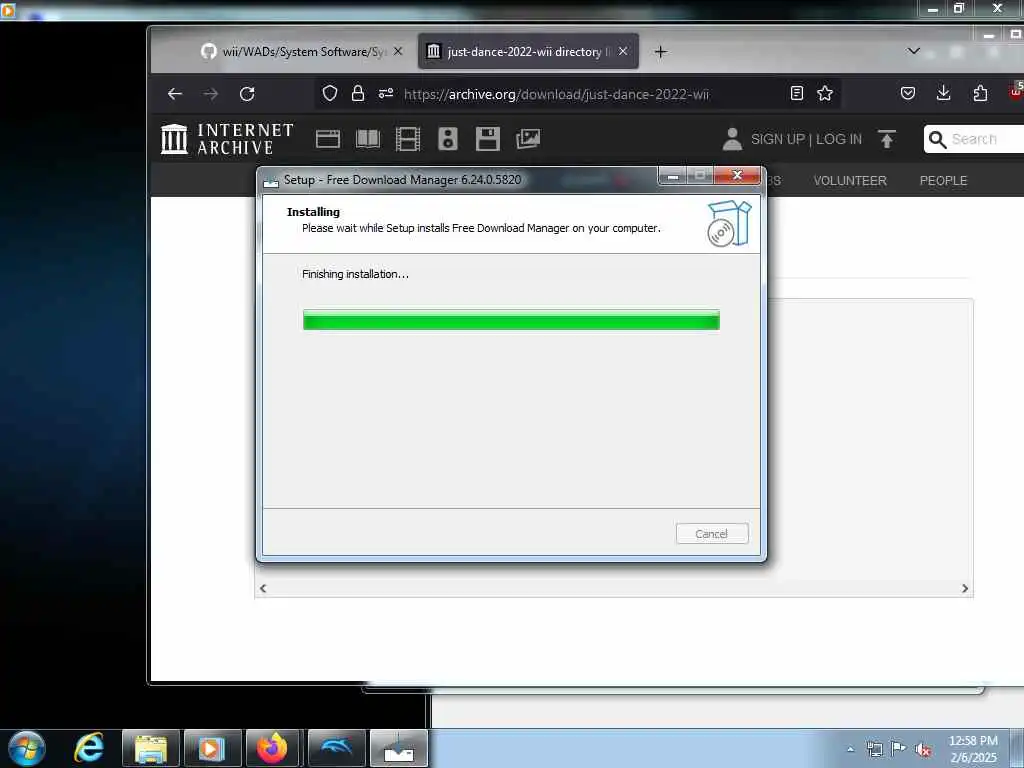
Task: Close the wii/WADs GitHub tab
Action: tap(398, 51)
